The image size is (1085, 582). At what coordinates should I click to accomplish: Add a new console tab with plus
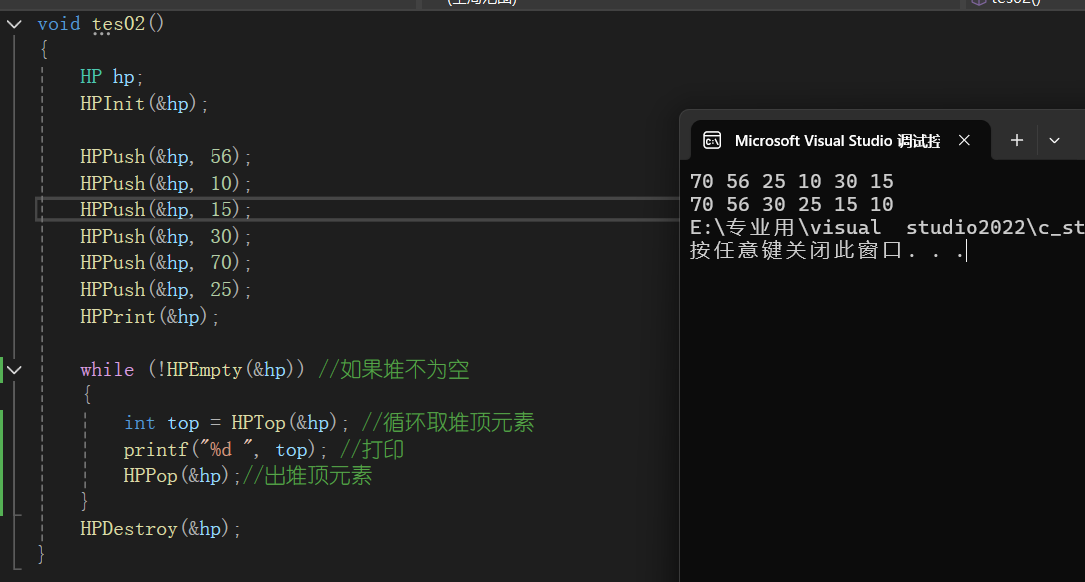[1016, 140]
